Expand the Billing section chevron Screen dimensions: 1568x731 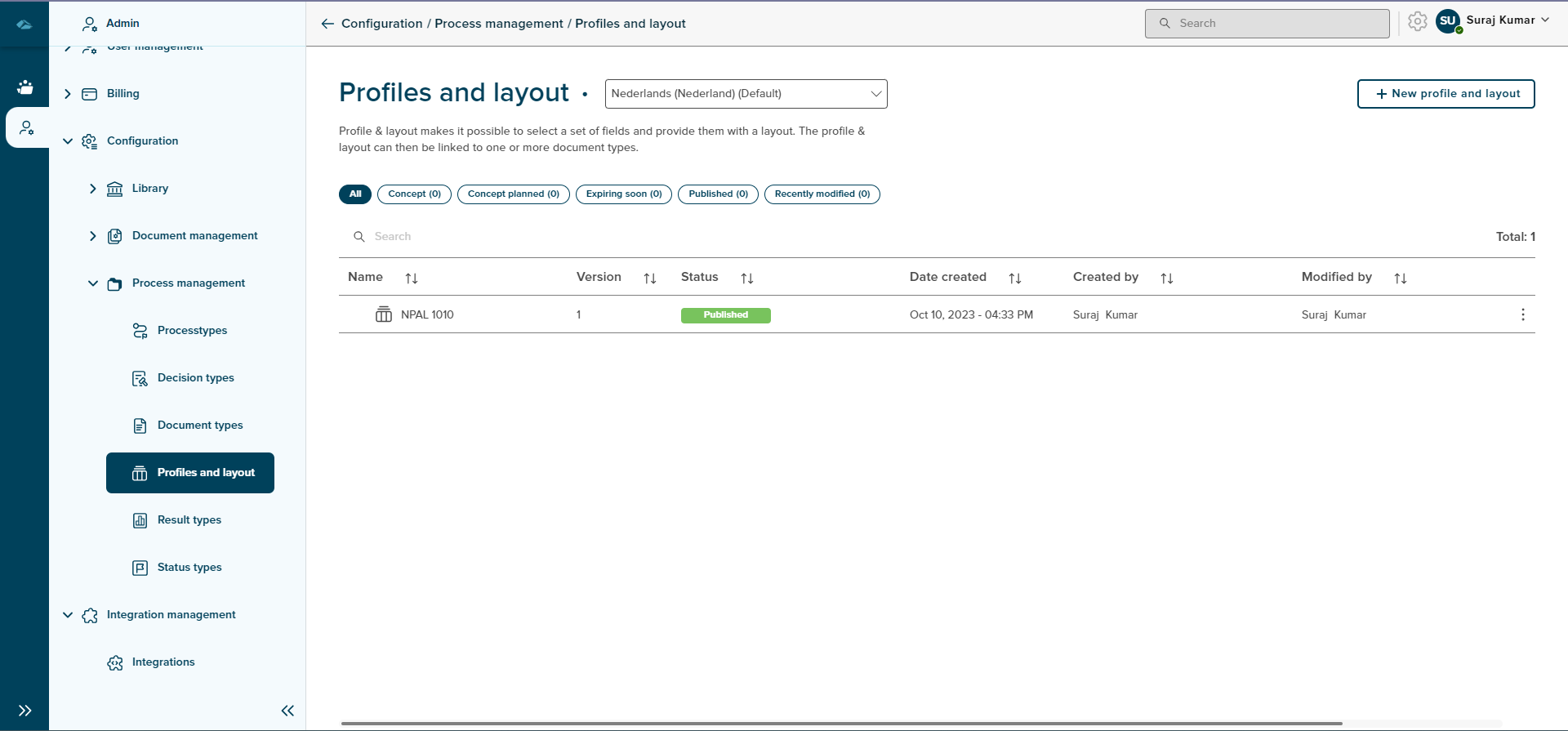pos(68,94)
